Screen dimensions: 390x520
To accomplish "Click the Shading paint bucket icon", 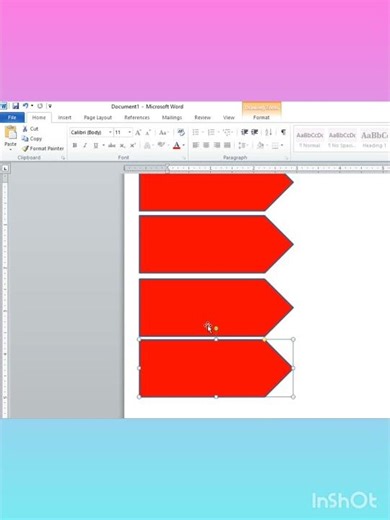I will (x=260, y=145).
